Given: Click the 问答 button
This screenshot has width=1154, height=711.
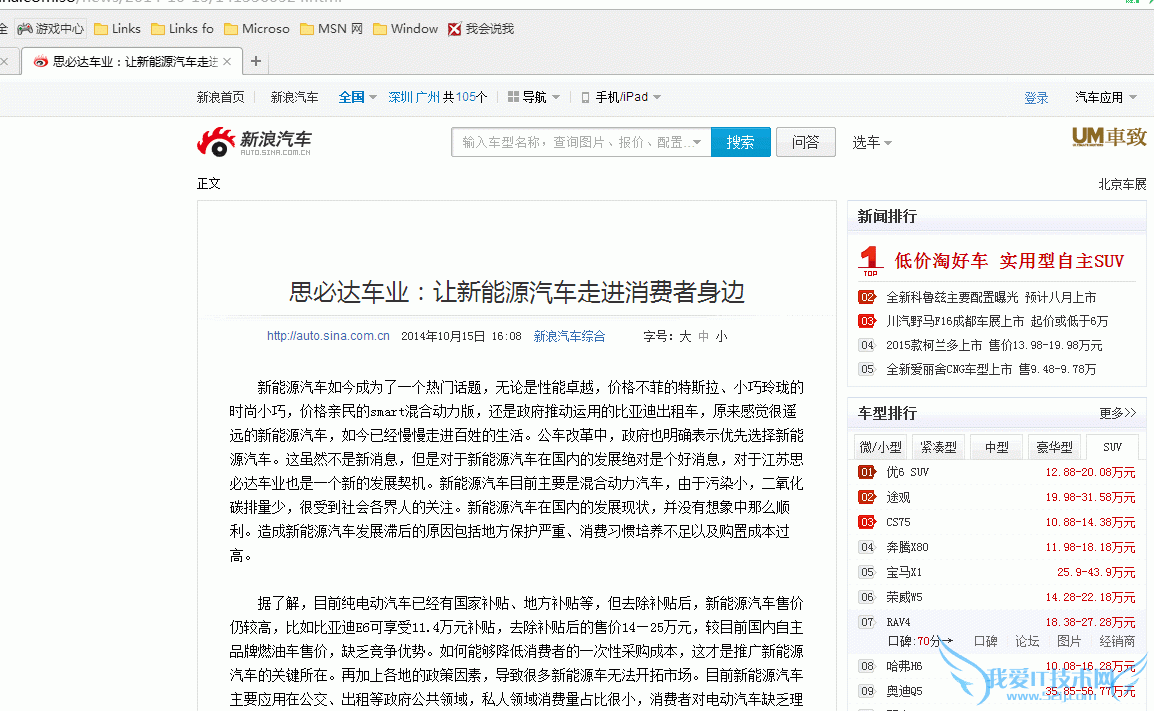Looking at the screenshot, I should coord(805,142).
